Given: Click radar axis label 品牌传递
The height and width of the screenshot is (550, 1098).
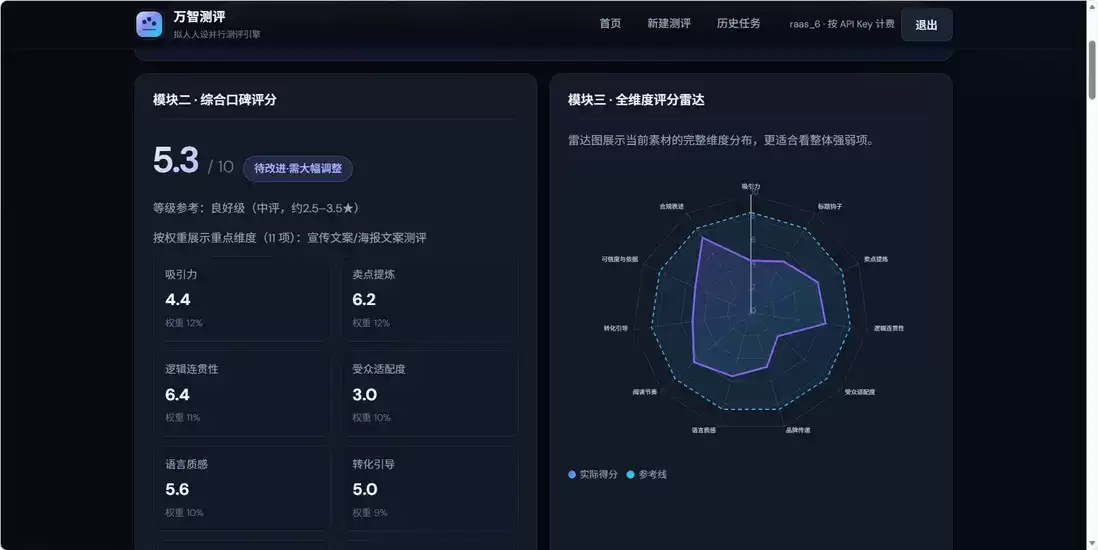Looking at the screenshot, I should (798, 430).
